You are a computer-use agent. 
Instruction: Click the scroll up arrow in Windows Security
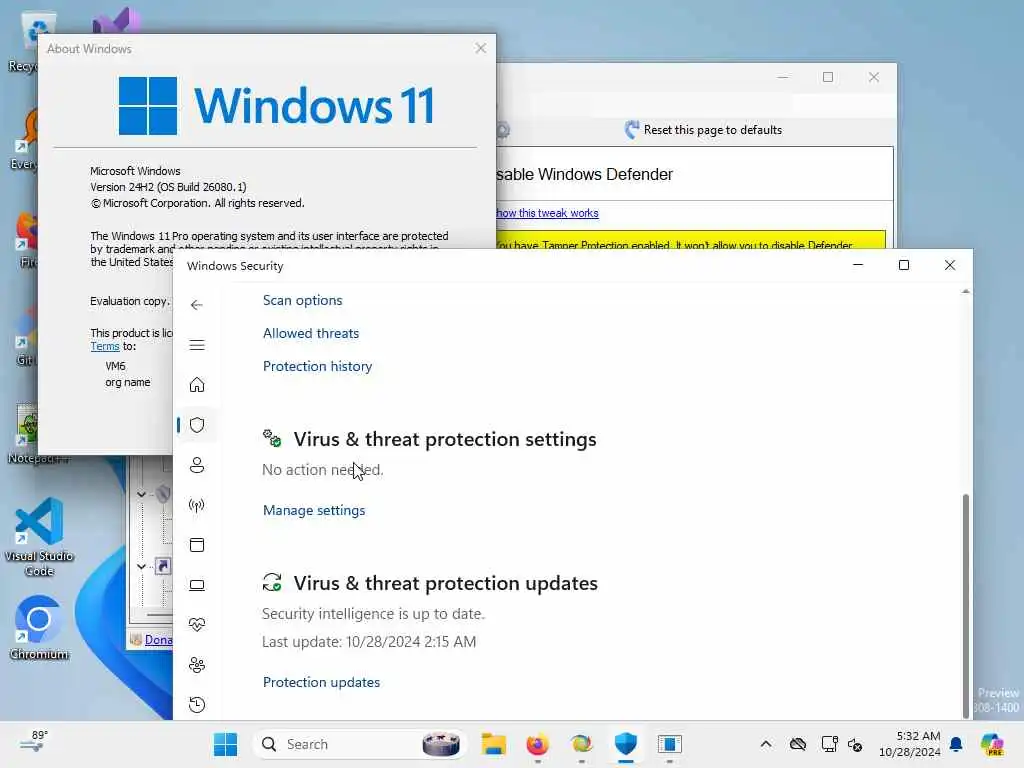tap(966, 291)
